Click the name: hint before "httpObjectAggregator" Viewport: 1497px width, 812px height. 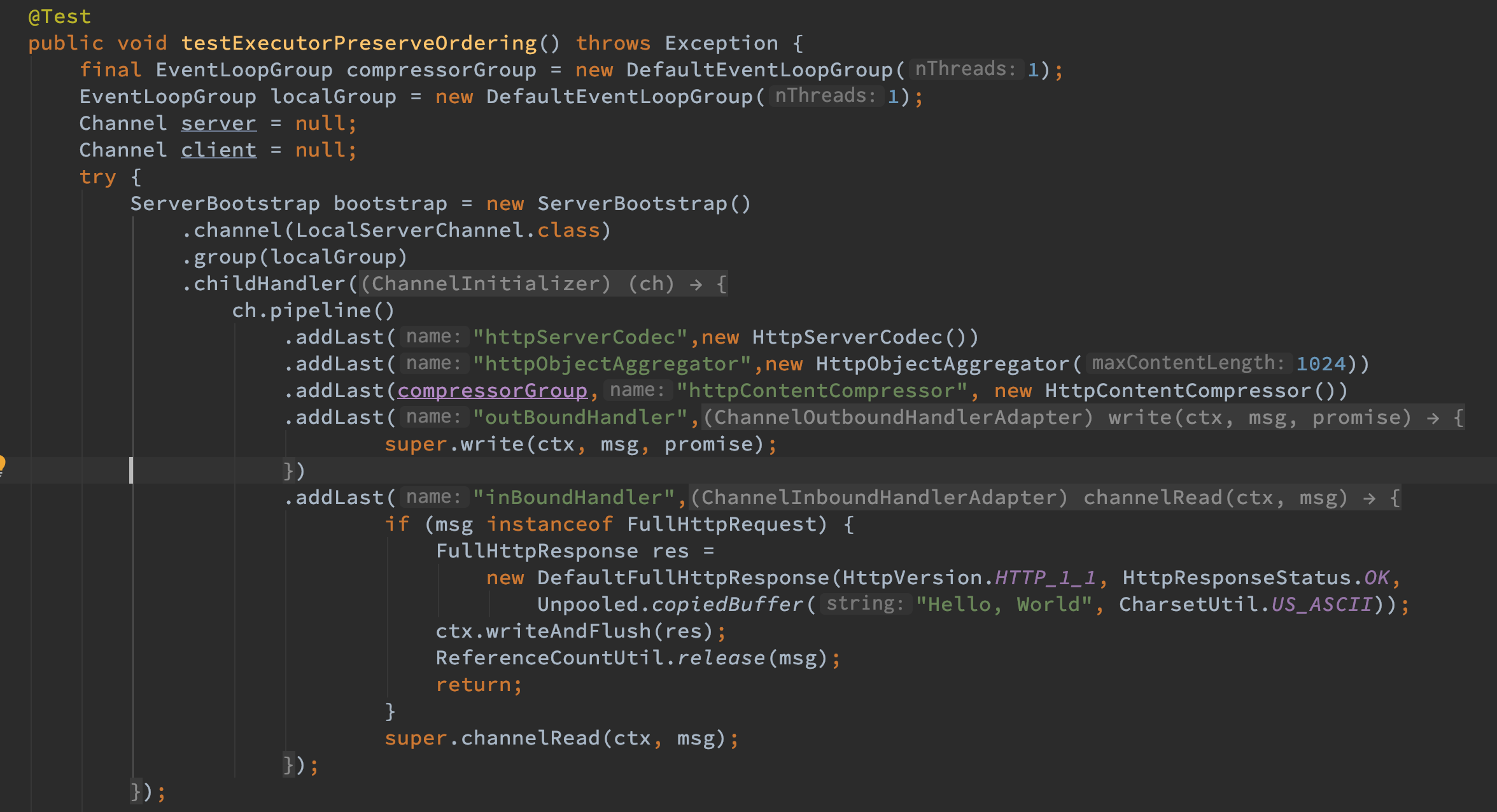click(433, 363)
